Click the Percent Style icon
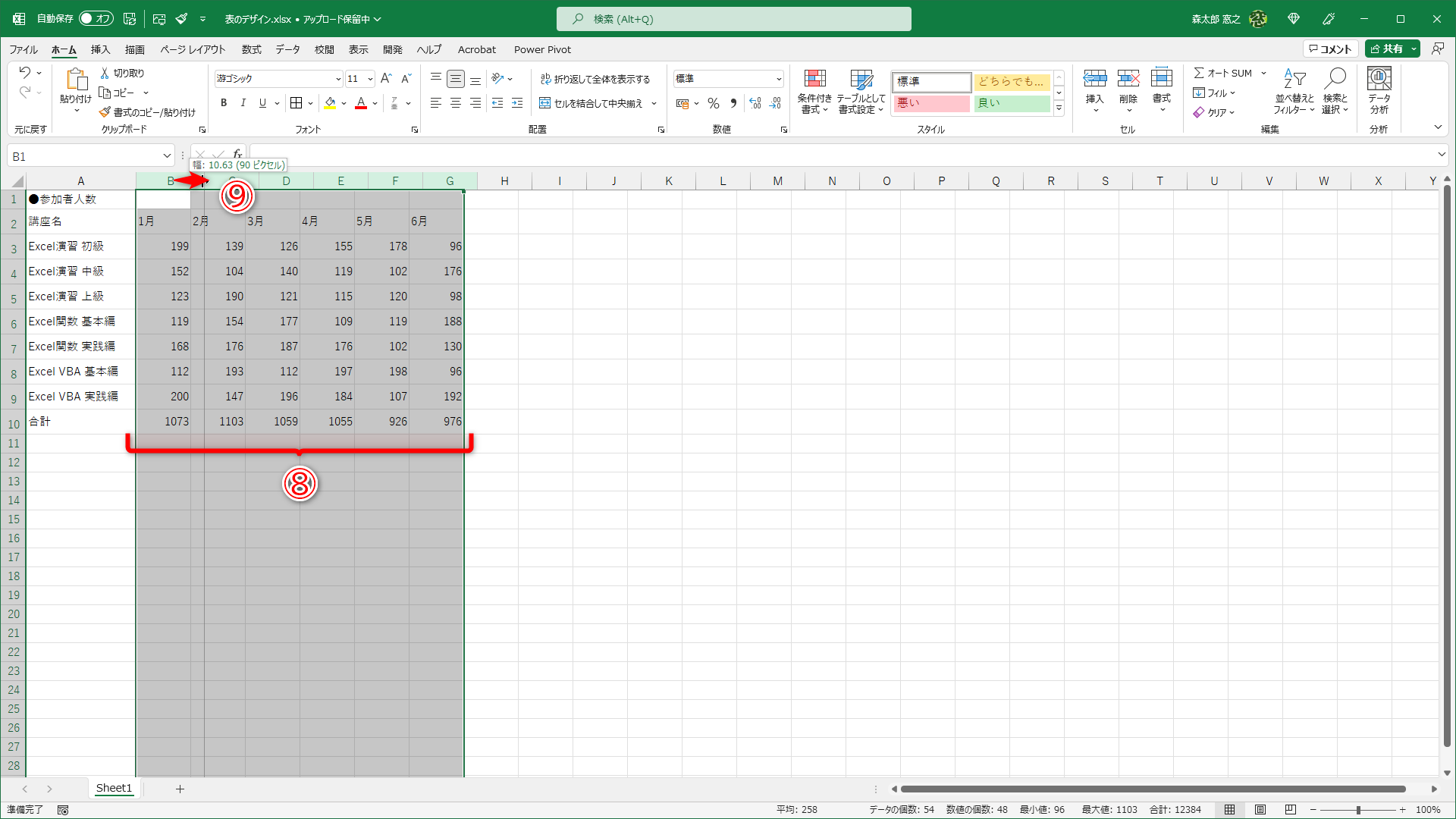 713,103
